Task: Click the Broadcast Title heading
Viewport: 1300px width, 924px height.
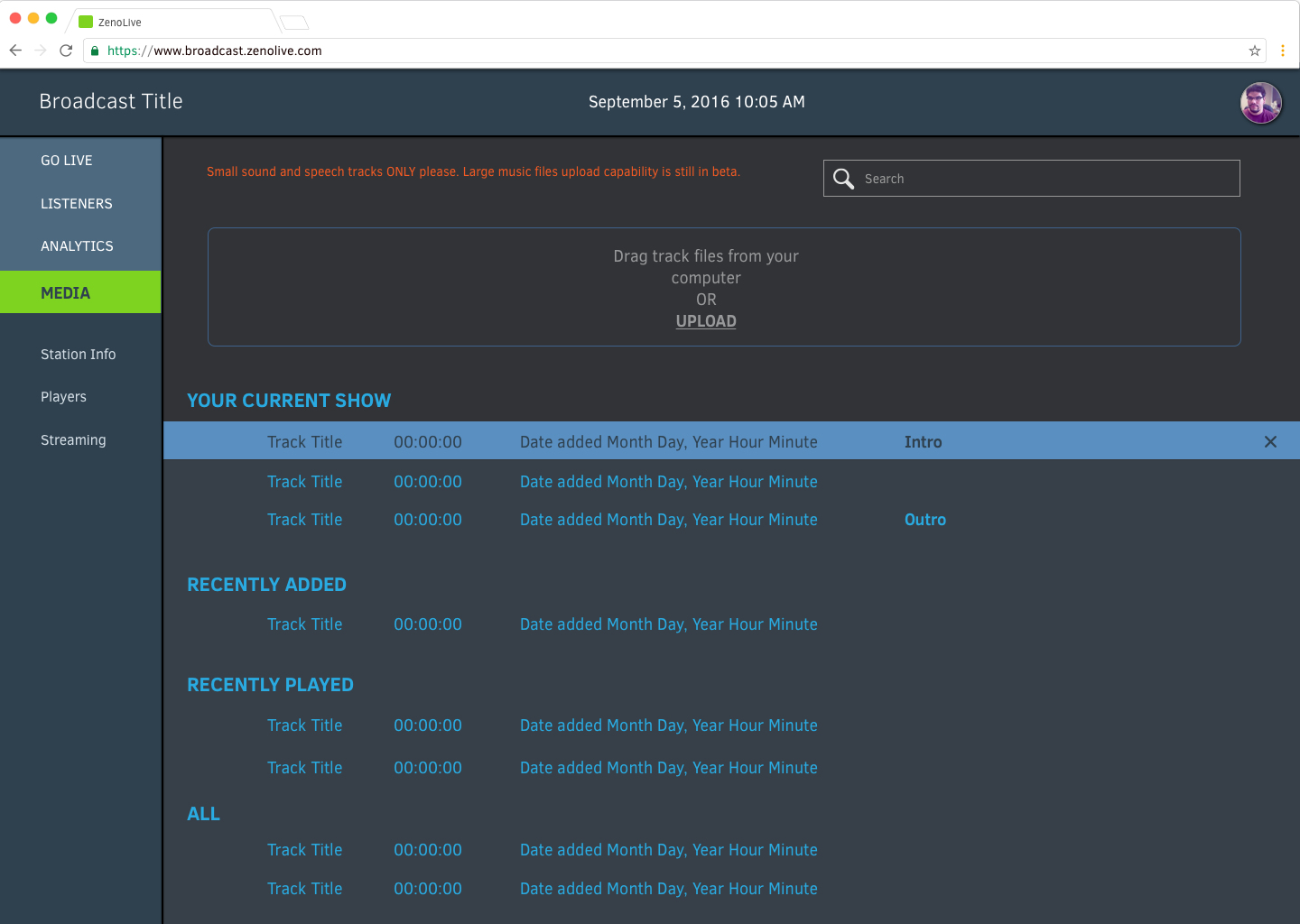Action: click(111, 101)
